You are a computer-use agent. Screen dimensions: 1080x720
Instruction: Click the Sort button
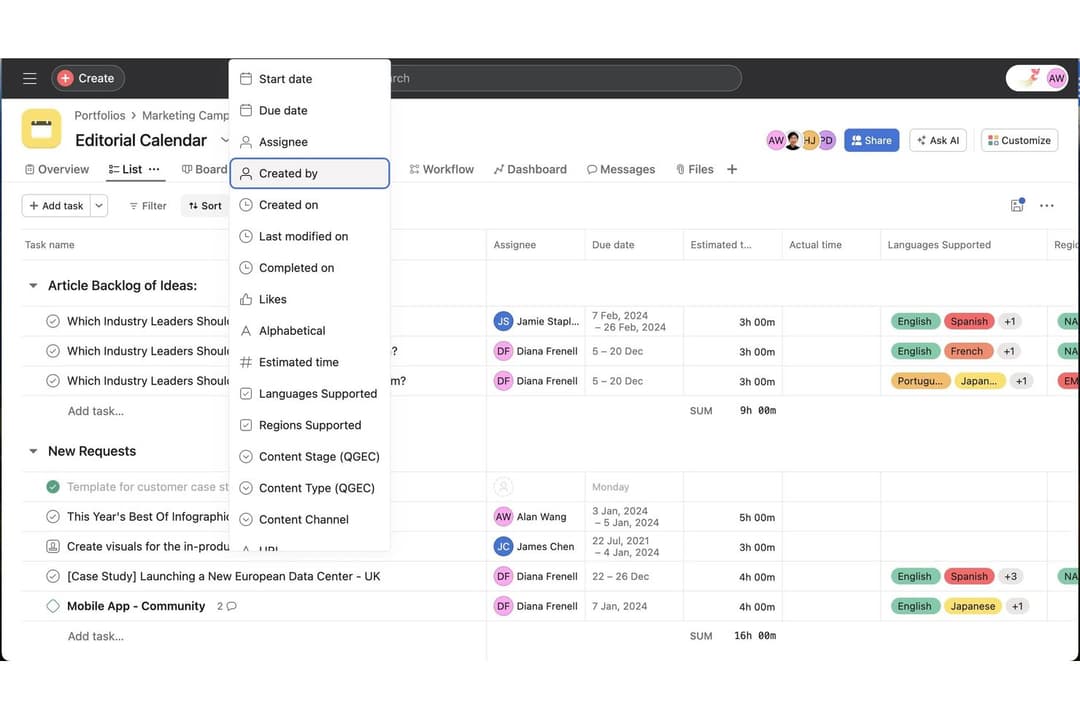205,206
